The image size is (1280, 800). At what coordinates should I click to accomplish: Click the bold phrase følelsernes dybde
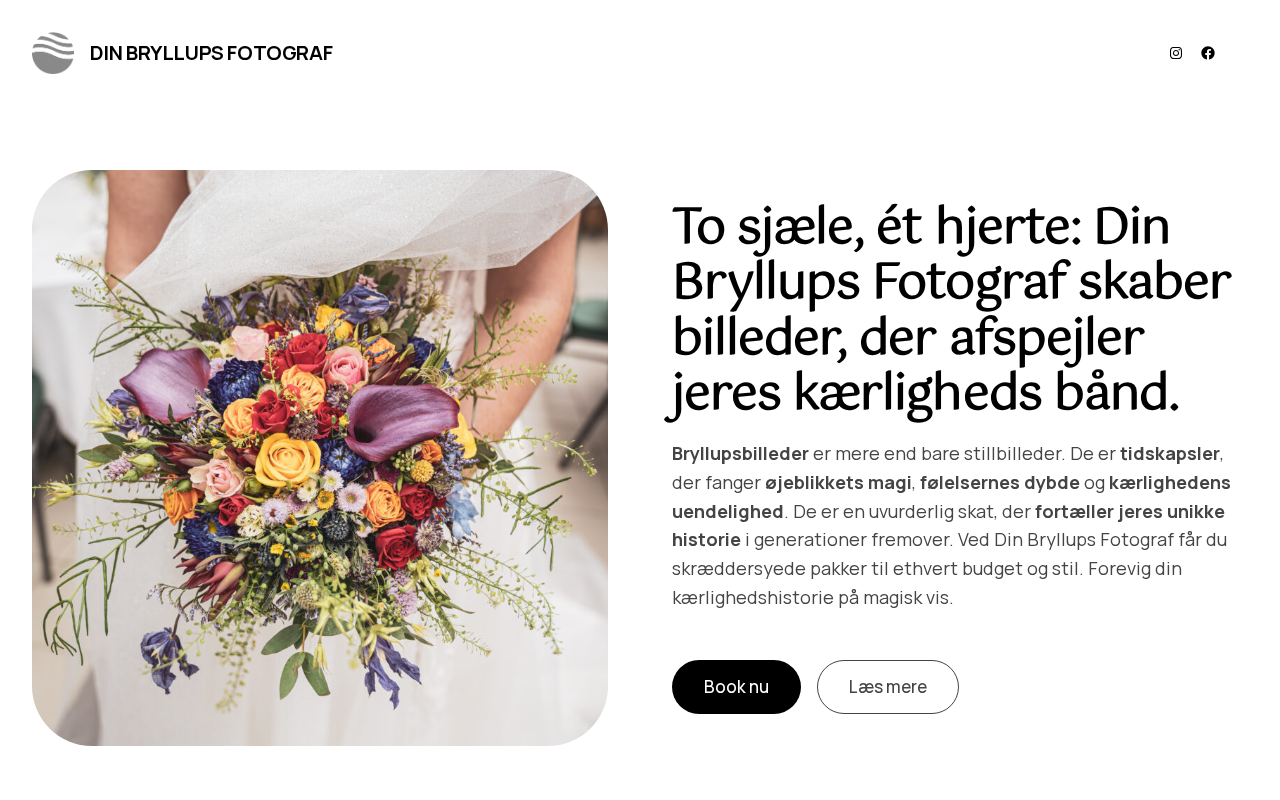click(1000, 482)
